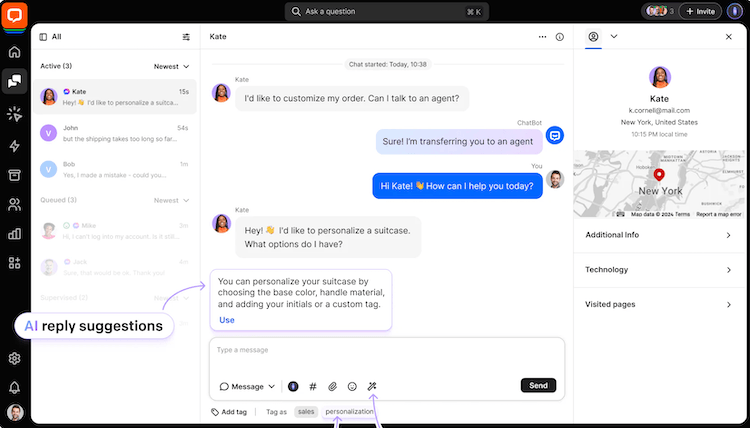
Task: Open chat list filter settings icon
Action: (x=186, y=37)
